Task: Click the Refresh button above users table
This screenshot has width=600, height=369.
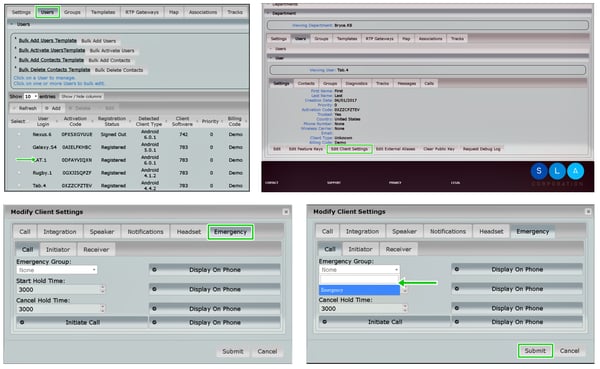Action: pyautogui.click(x=25, y=108)
